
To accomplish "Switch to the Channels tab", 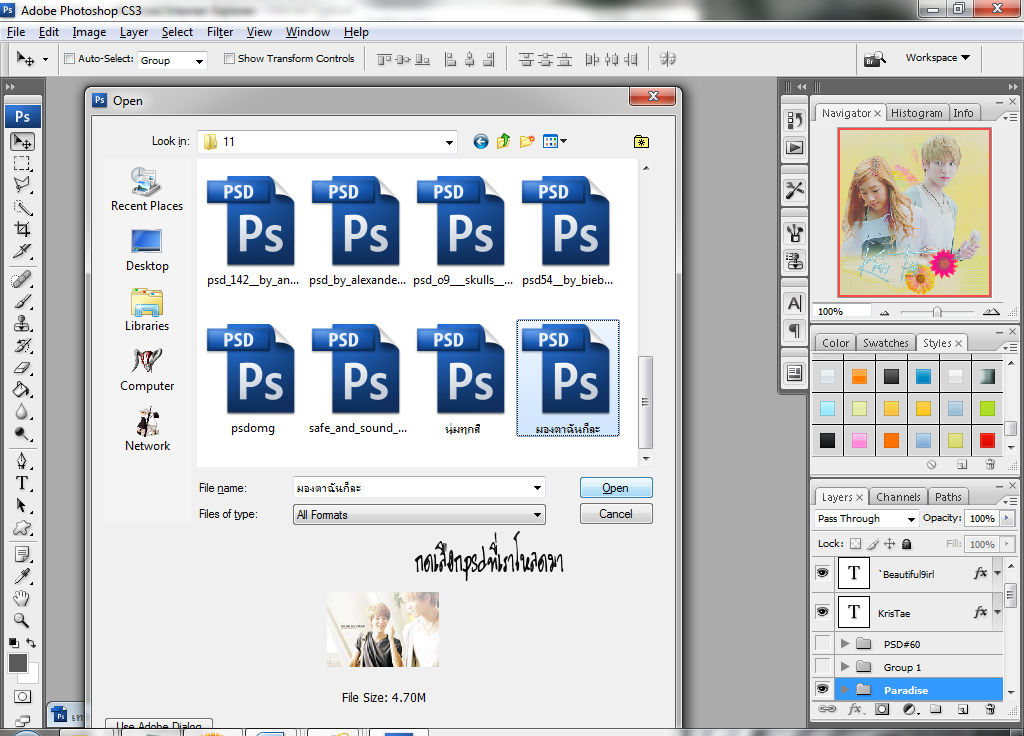I will pyautogui.click(x=898, y=497).
